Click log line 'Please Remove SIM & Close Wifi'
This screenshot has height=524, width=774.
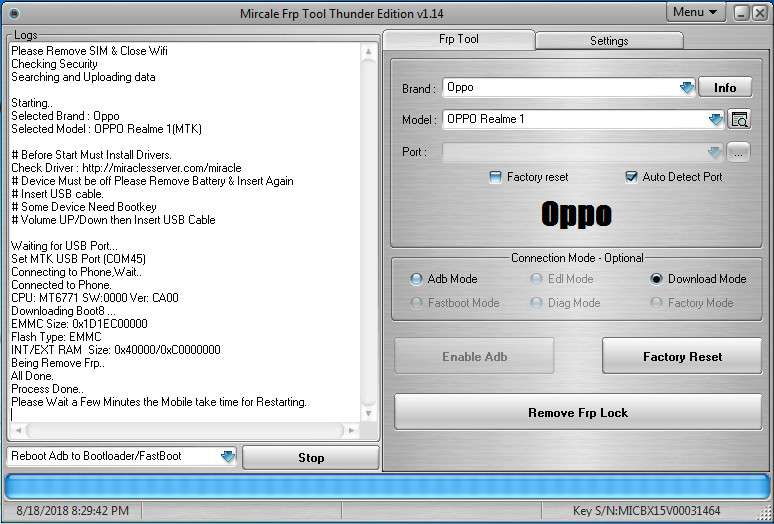tap(89, 51)
